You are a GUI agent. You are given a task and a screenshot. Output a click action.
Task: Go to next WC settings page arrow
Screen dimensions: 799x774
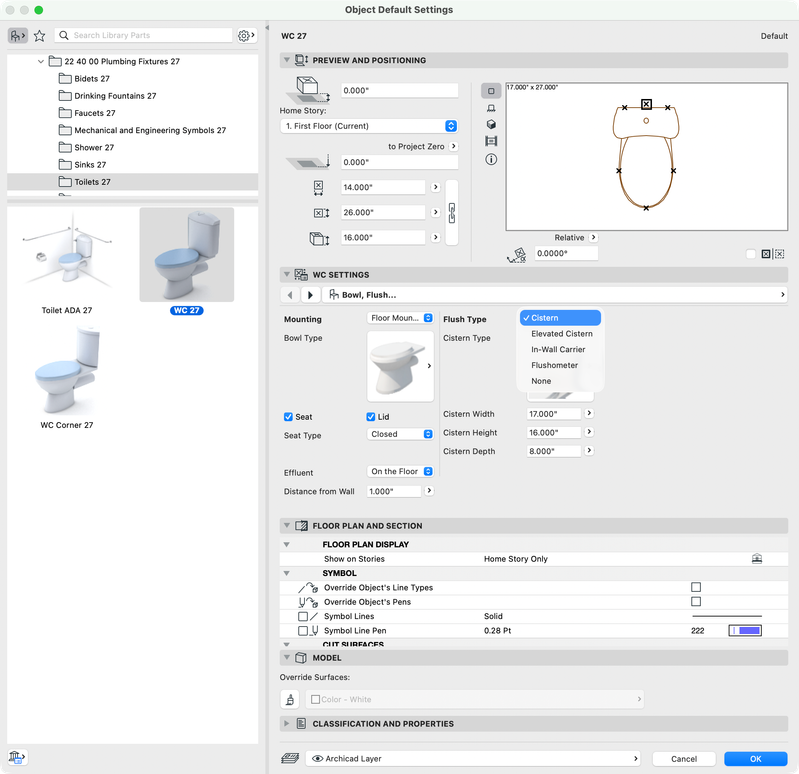click(x=310, y=295)
